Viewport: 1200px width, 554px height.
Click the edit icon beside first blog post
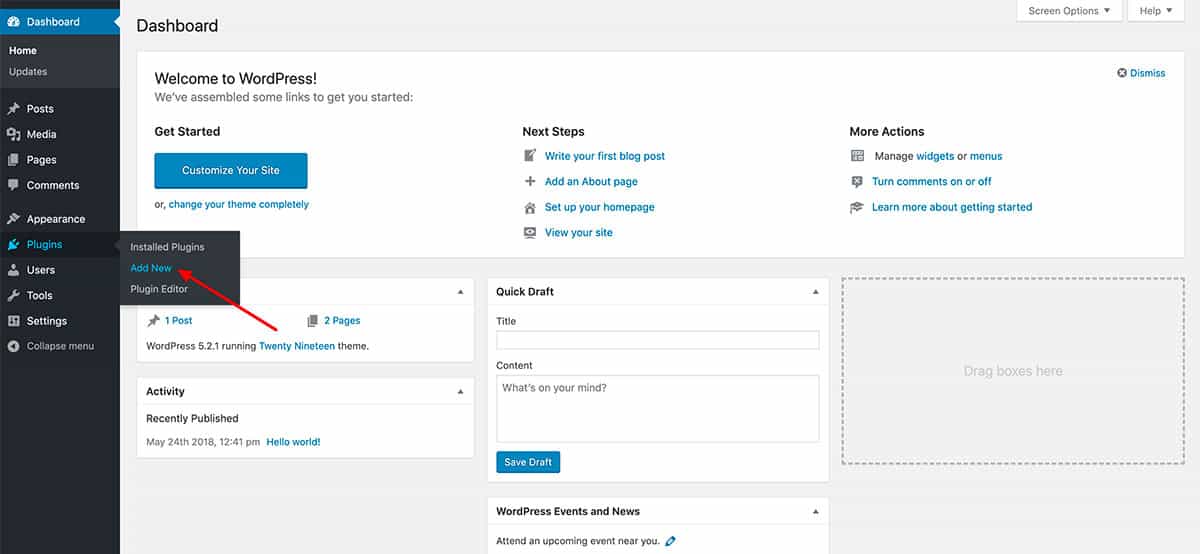point(530,156)
